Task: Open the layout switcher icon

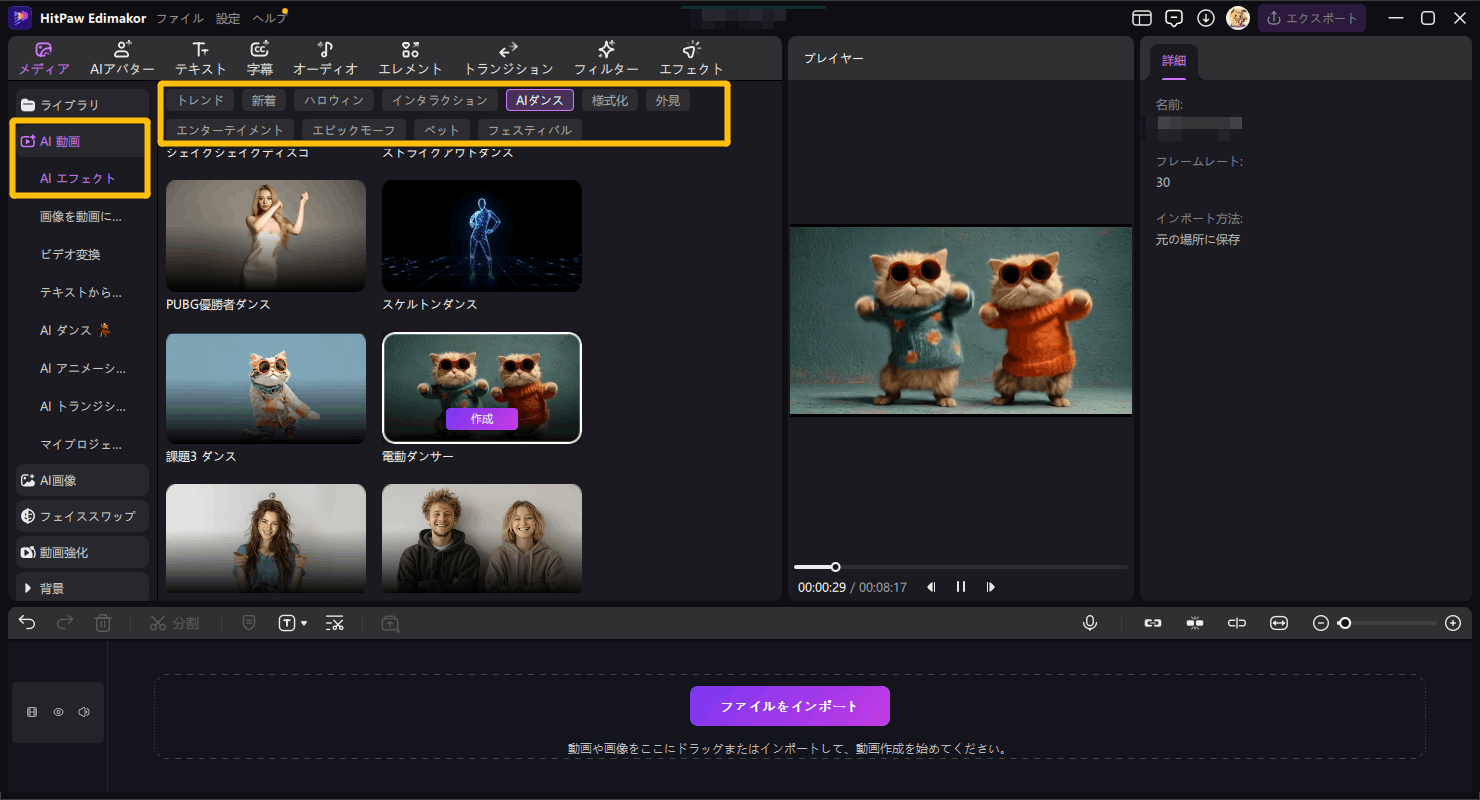Action: [x=1142, y=18]
